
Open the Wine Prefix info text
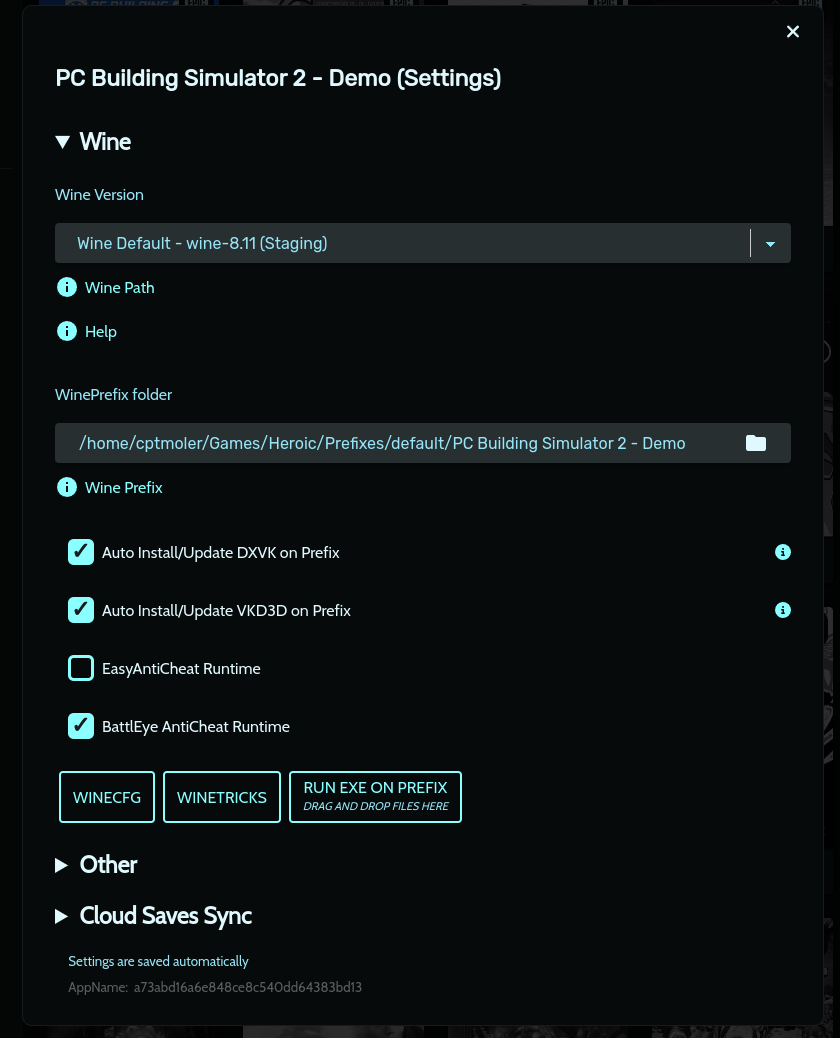click(x=124, y=487)
